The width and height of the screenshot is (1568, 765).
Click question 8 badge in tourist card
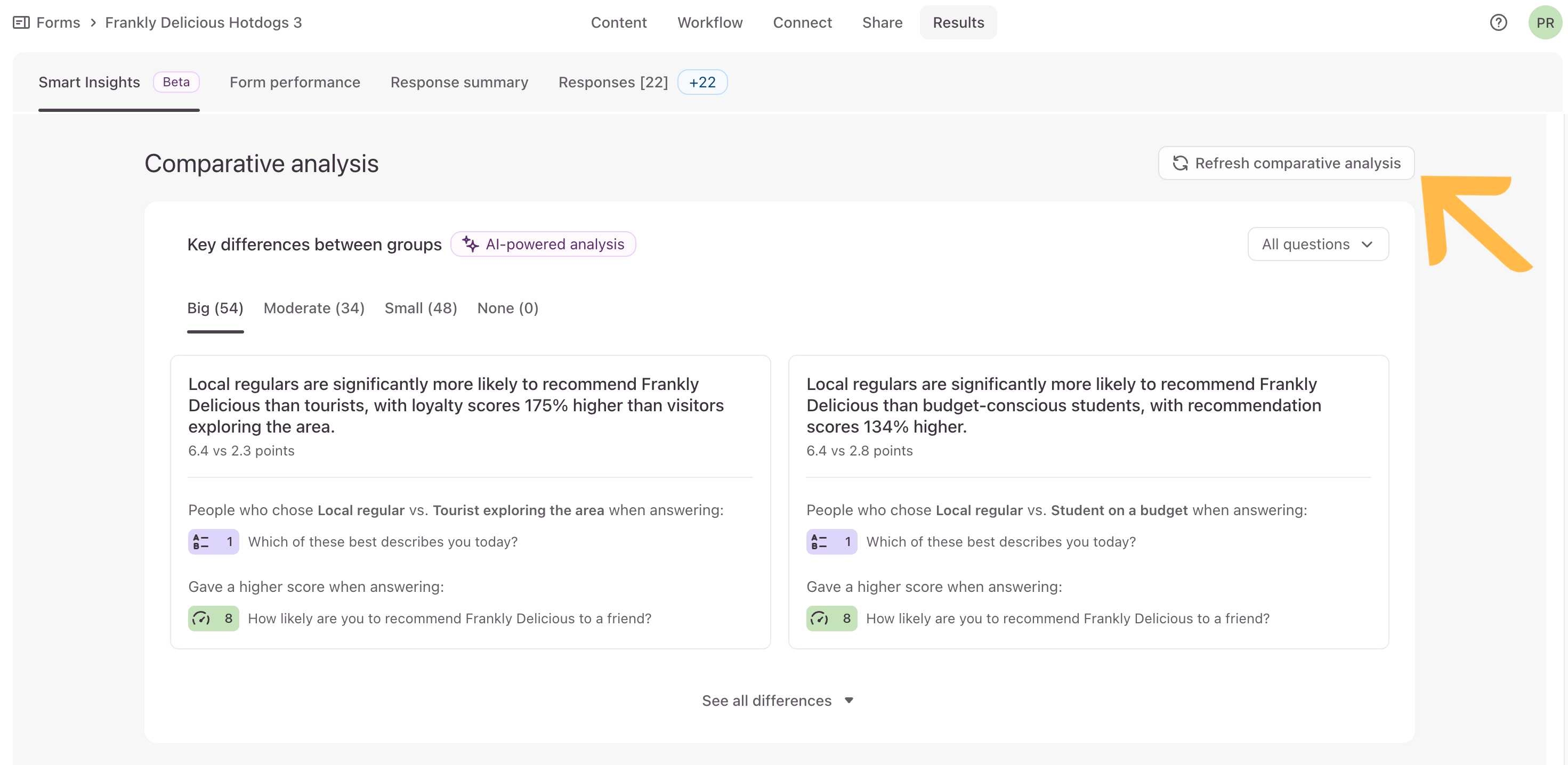coord(213,618)
